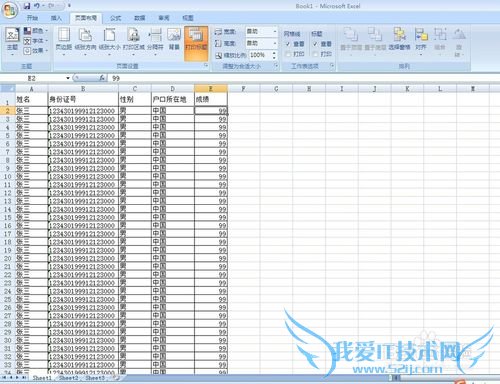Toggle Headings Print (打印) checkbox
This screenshot has height=384, width=500.
[x=315, y=54]
